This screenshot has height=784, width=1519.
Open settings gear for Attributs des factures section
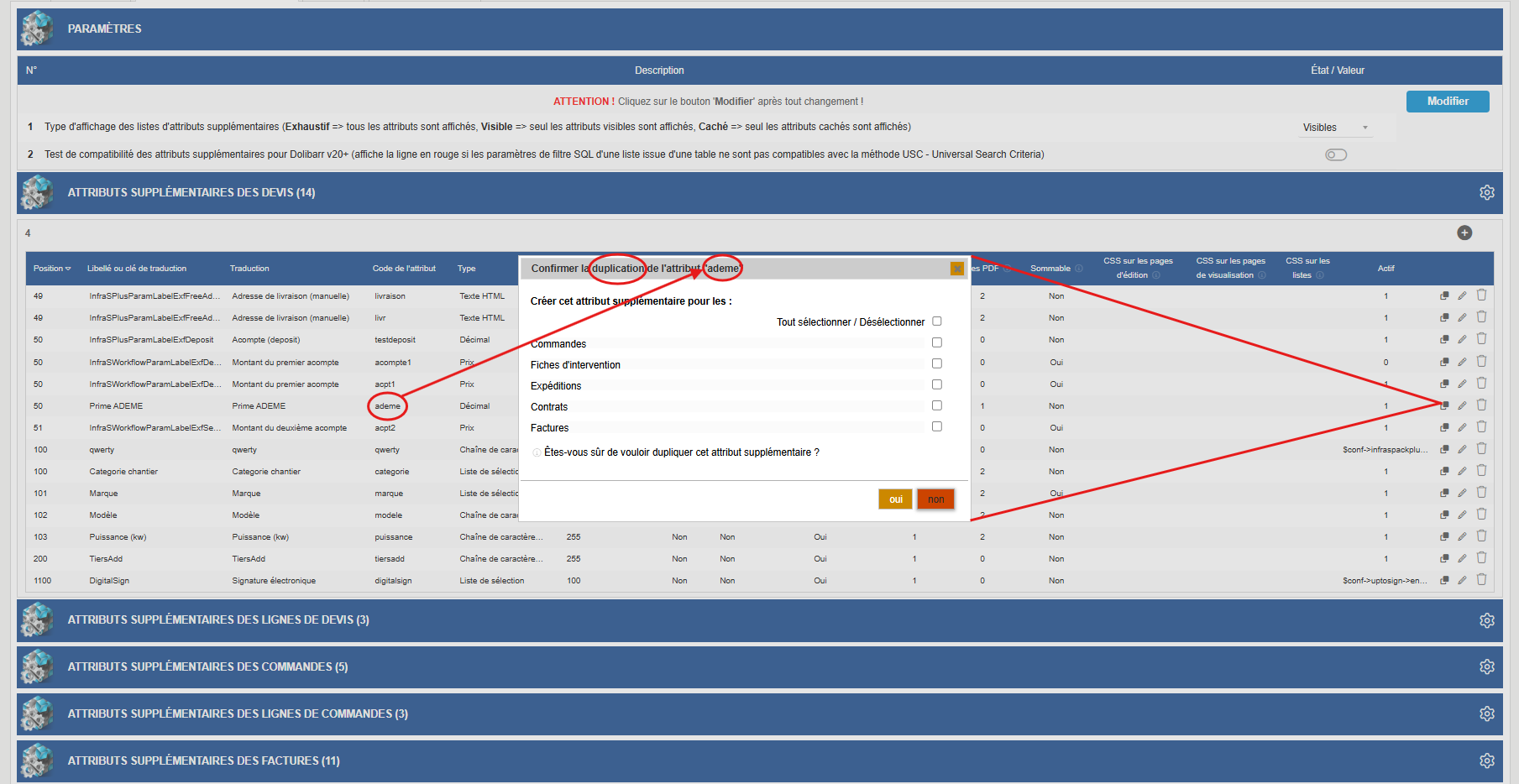click(x=1487, y=760)
